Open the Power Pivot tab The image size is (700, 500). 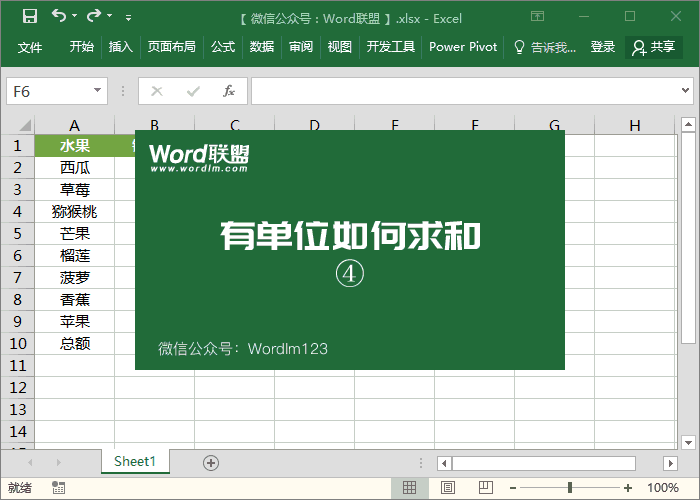click(463, 47)
